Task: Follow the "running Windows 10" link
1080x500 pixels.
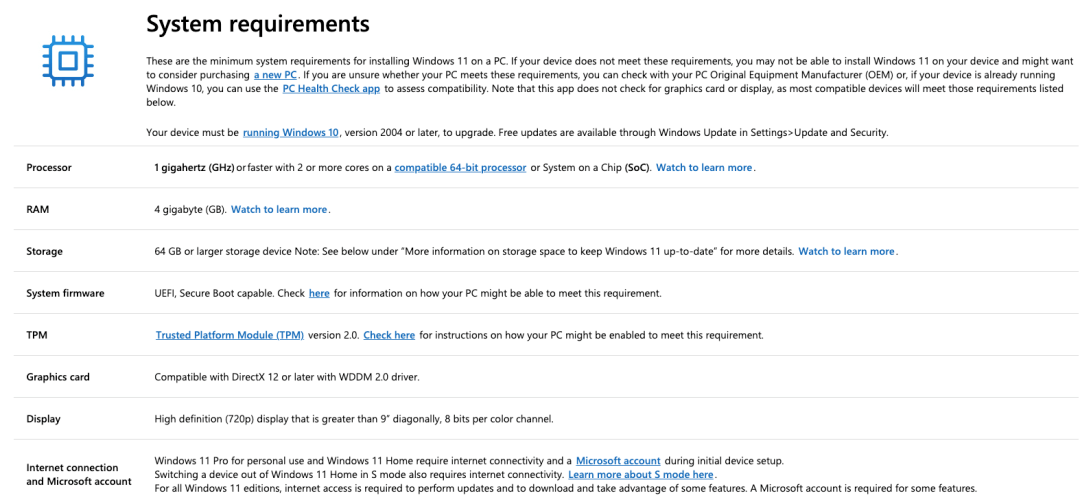Action: point(291,133)
